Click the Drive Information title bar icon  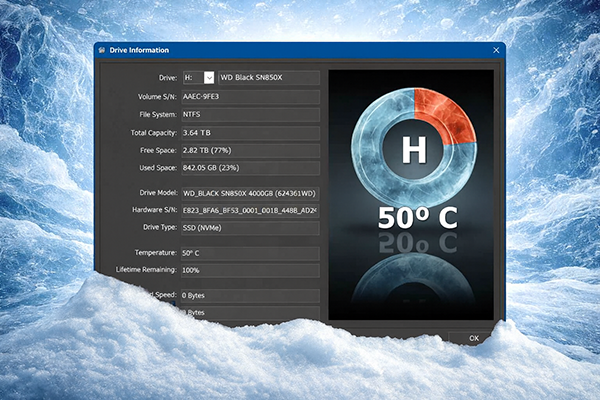pos(103,50)
